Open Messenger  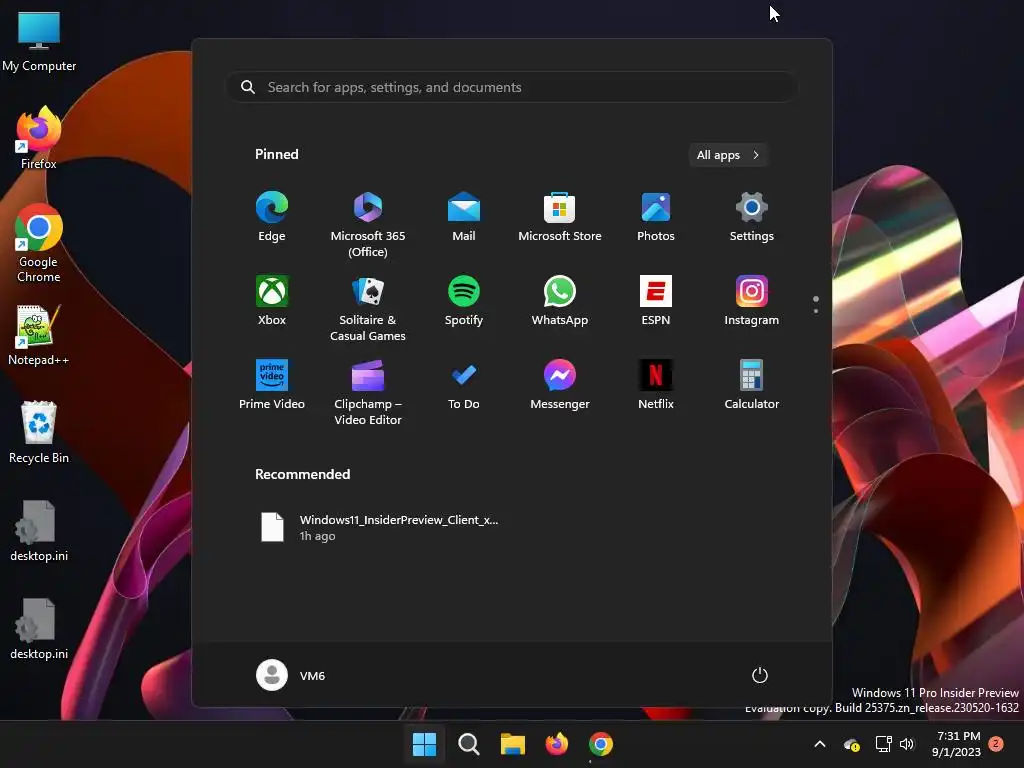pos(560,385)
